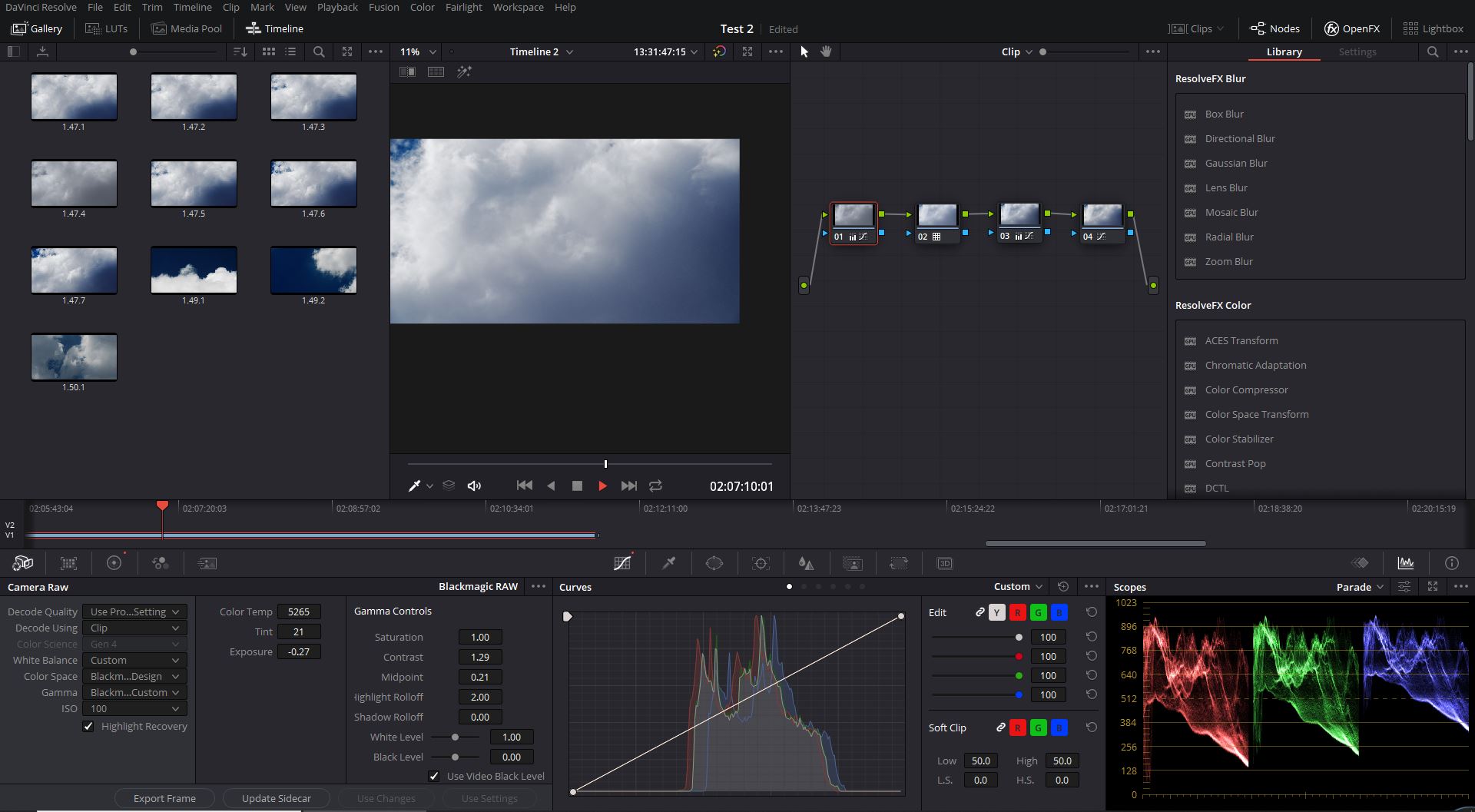Image resolution: width=1475 pixels, height=812 pixels.
Task: Toggle Soft Clip channel link icon
Action: pos(1001,727)
